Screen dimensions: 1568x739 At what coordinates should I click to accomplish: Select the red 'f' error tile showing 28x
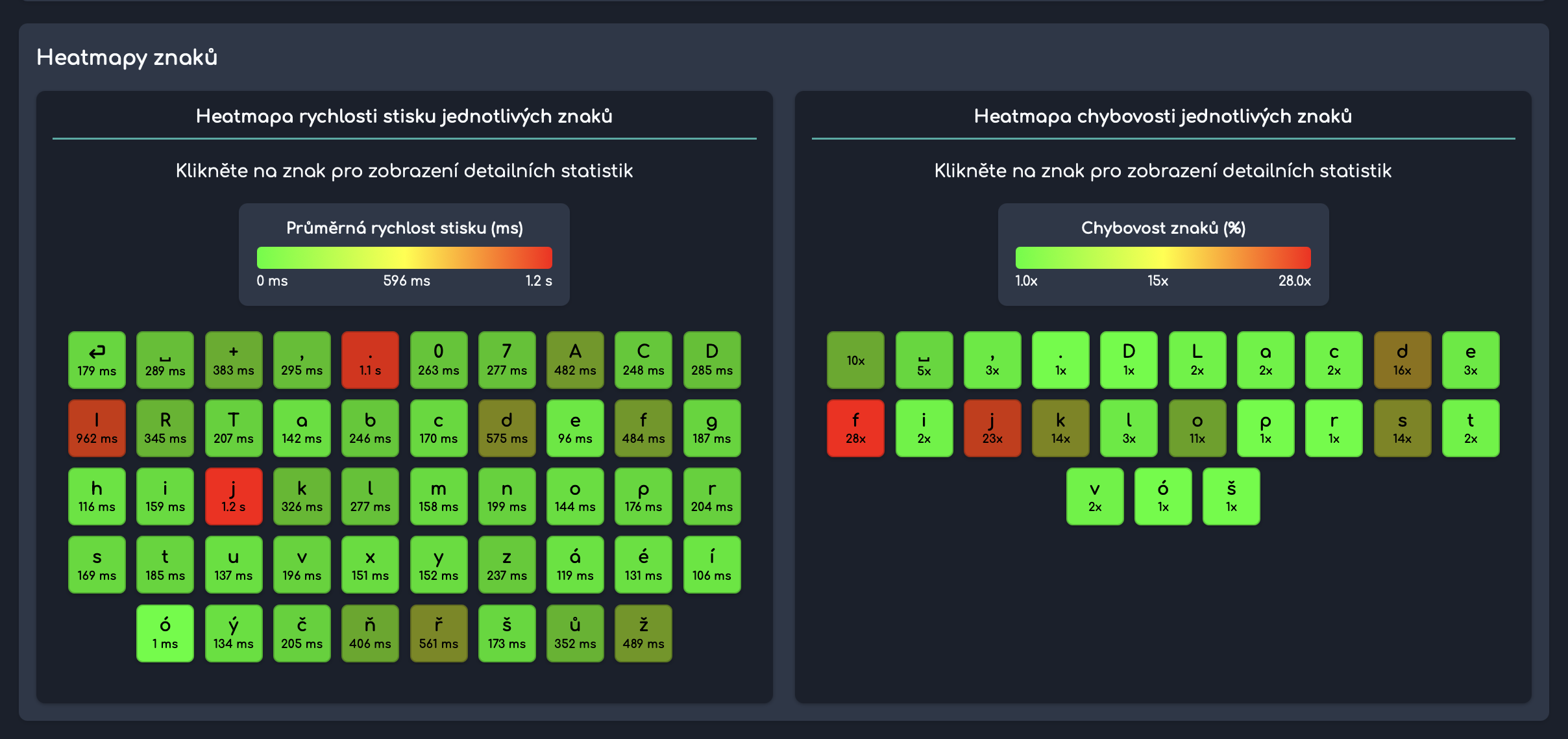point(855,428)
